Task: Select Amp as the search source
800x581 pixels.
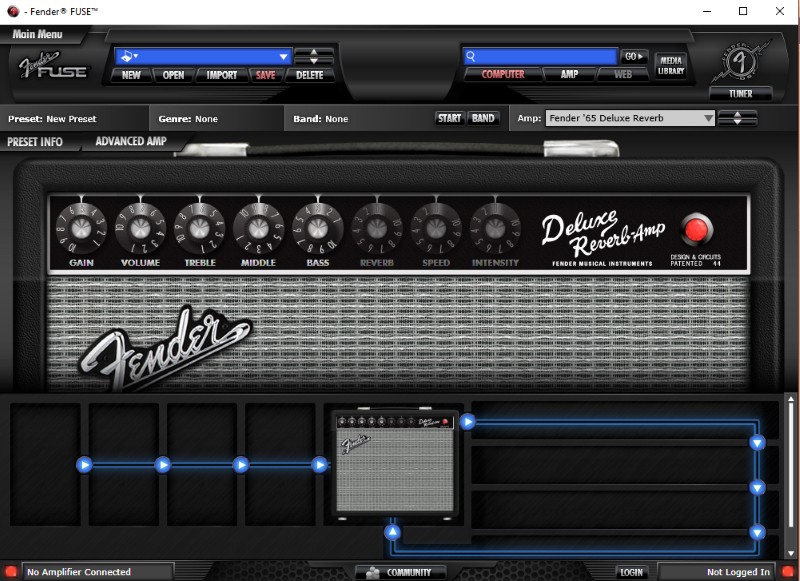Action: [x=569, y=75]
